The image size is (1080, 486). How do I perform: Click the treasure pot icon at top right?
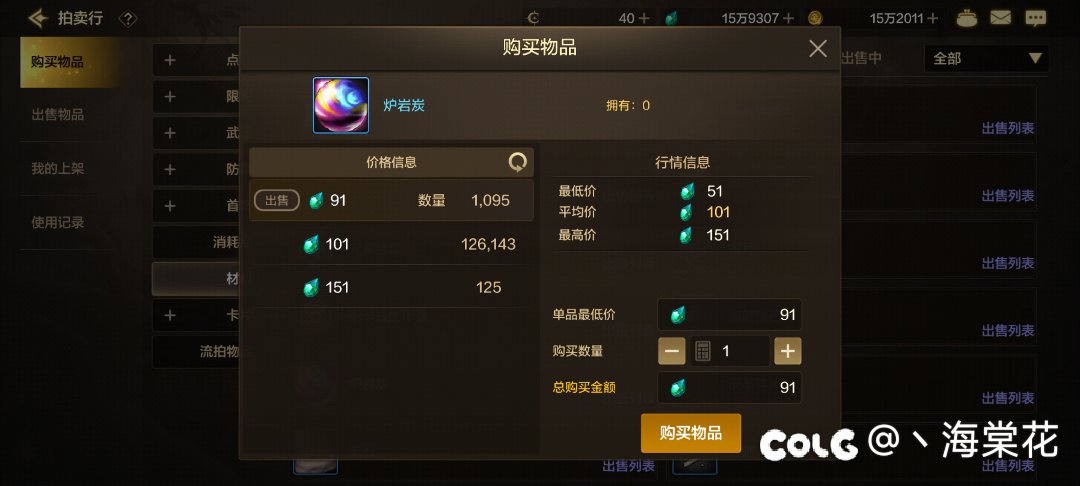pyautogui.click(x=967, y=18)
